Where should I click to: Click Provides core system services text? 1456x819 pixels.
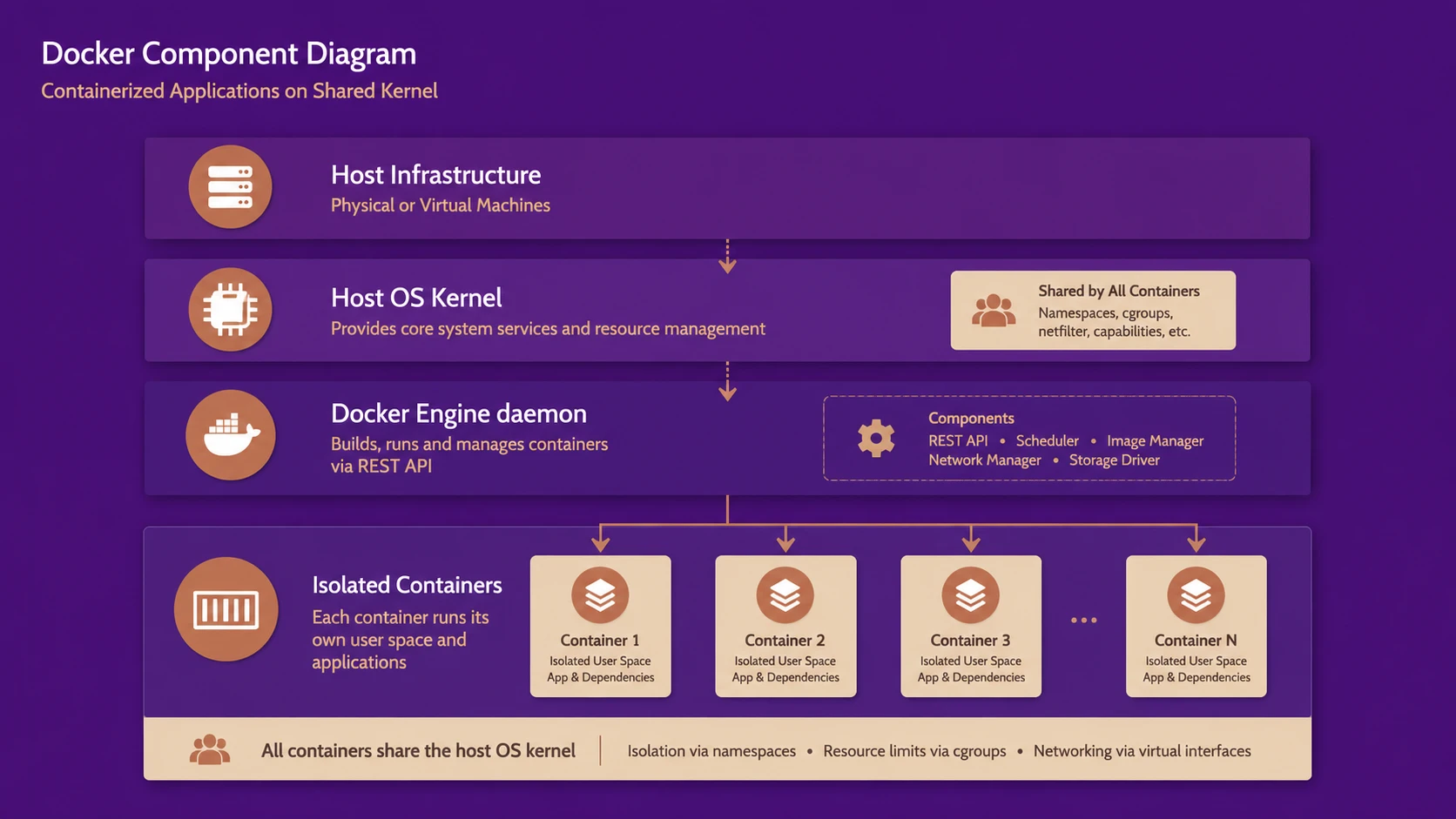[x=548, y=329]
